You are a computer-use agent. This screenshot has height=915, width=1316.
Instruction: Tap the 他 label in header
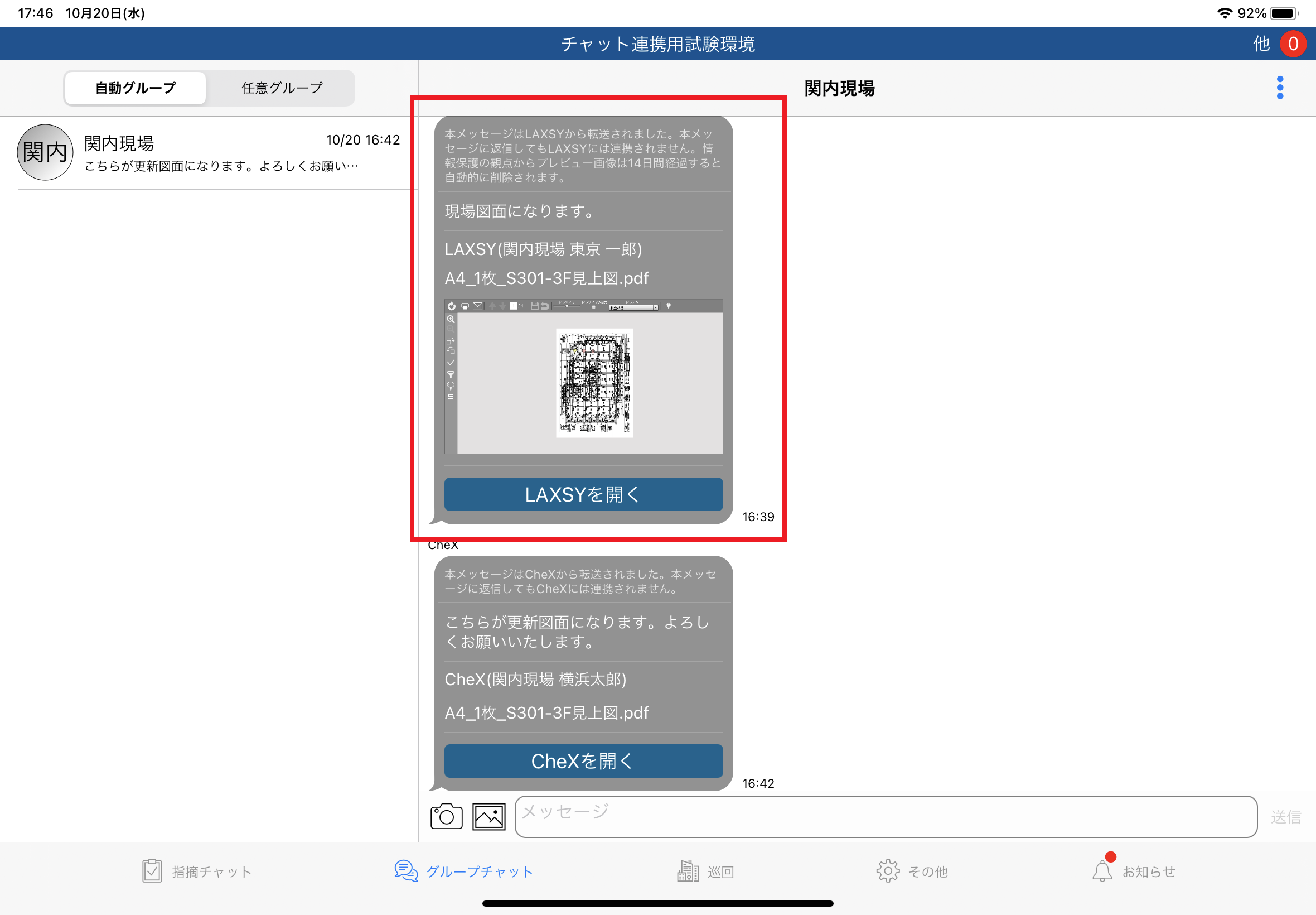(1261, 44)
